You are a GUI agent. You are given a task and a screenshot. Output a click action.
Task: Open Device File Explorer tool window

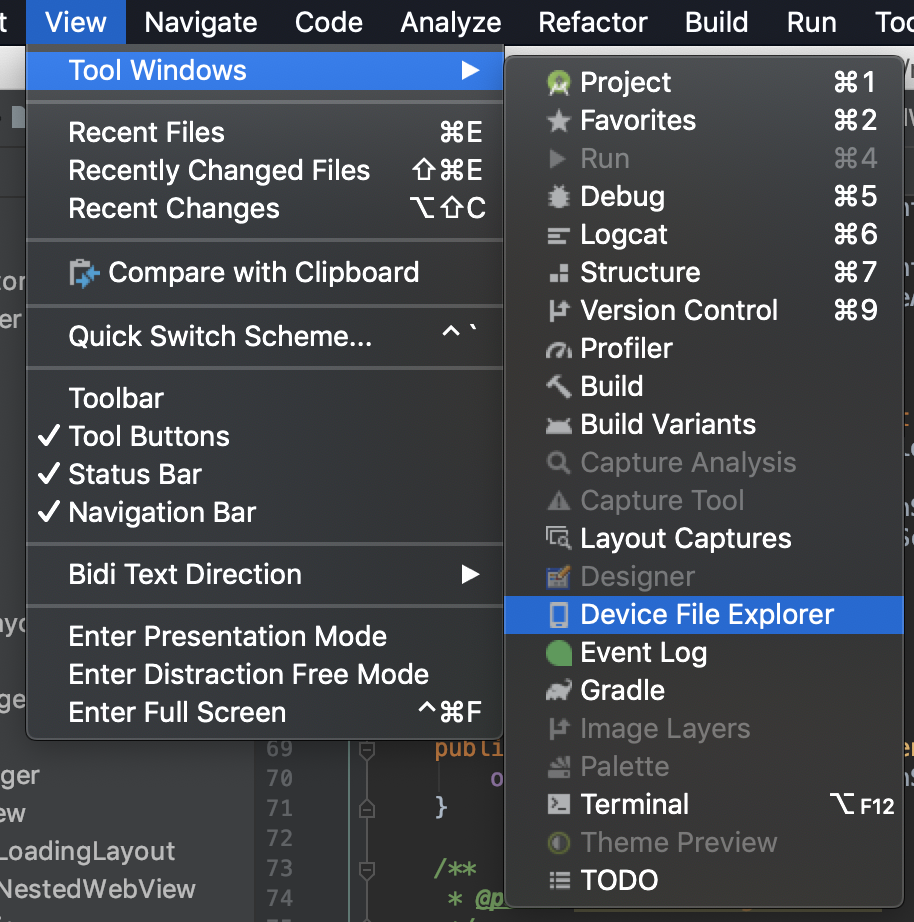pyautogui.click(x=703, y=615)
